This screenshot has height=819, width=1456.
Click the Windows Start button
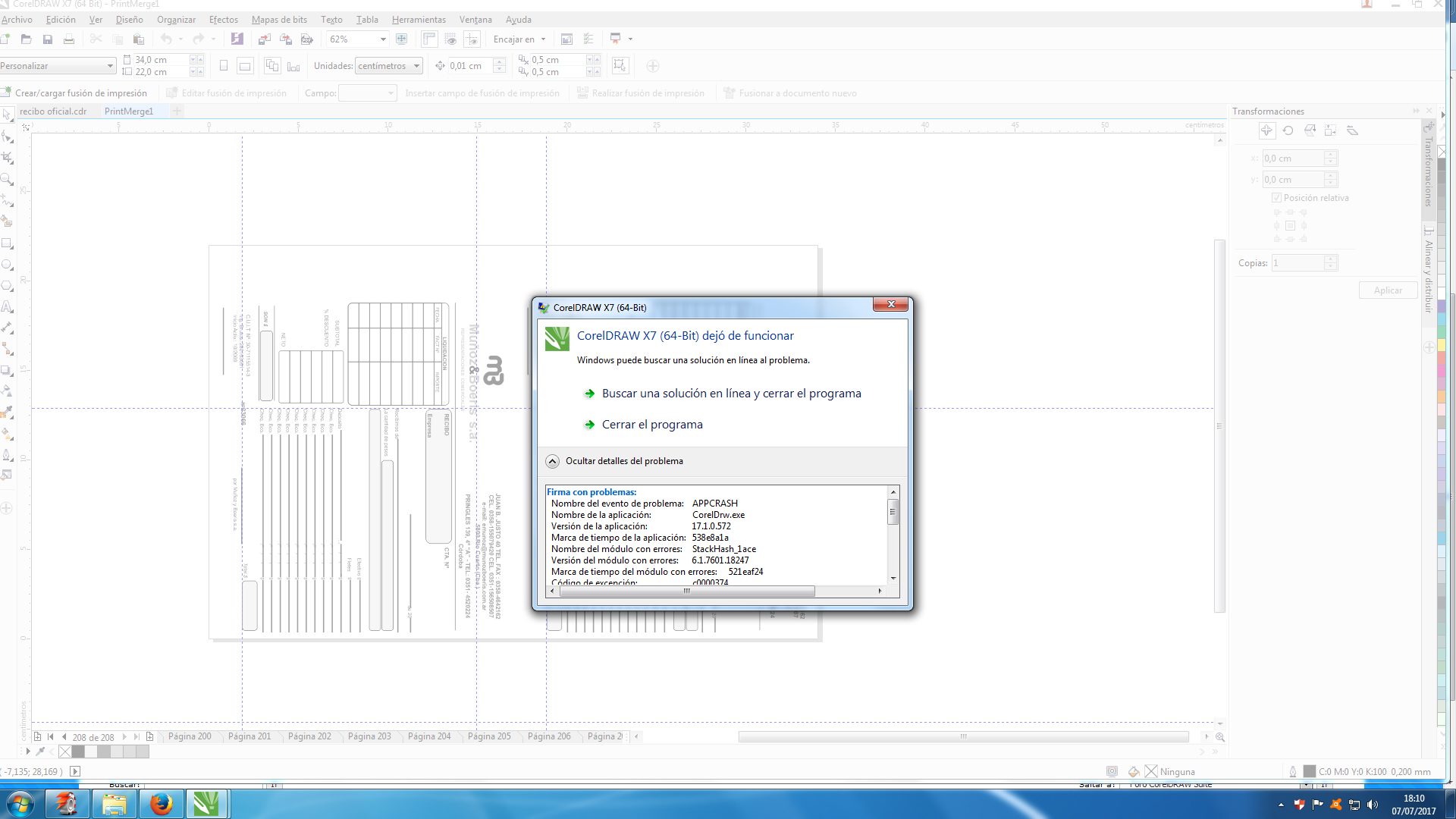20,803
